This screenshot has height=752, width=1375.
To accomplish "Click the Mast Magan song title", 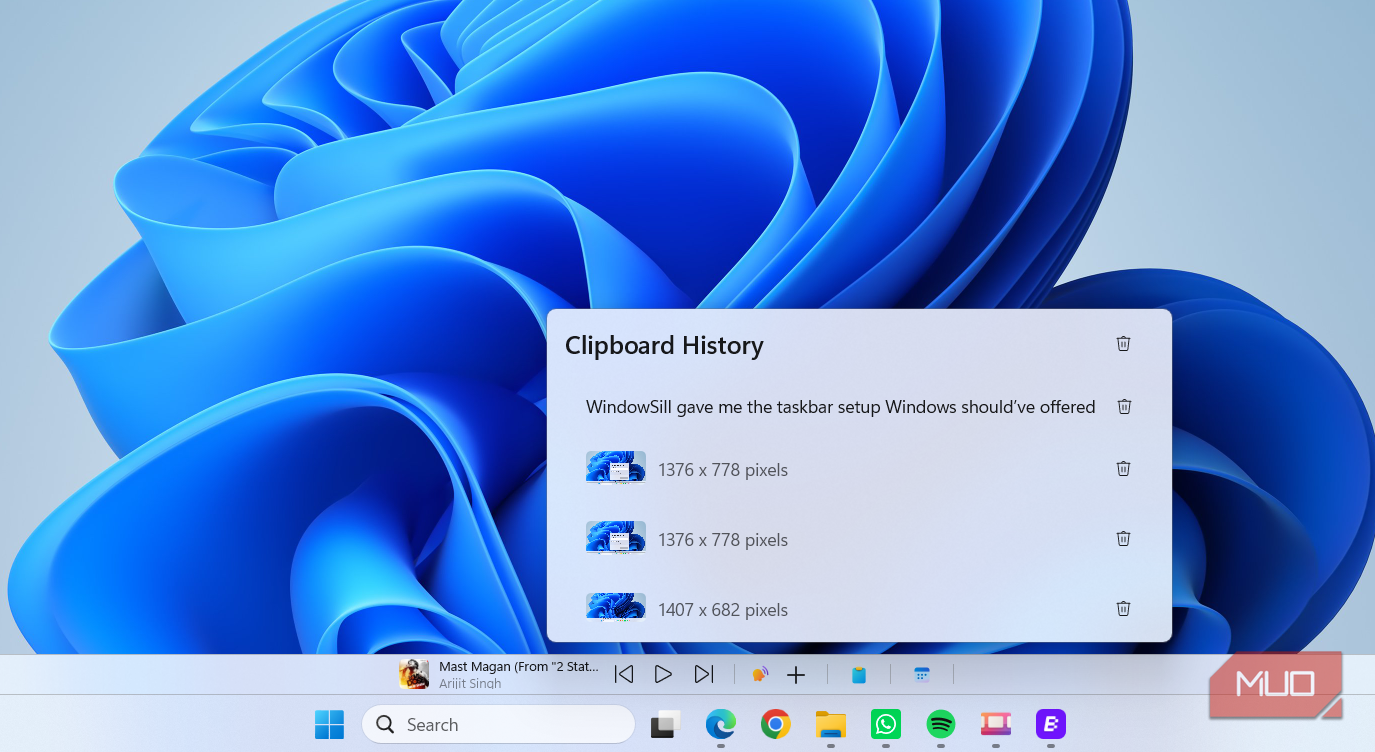I will point(519,666).
